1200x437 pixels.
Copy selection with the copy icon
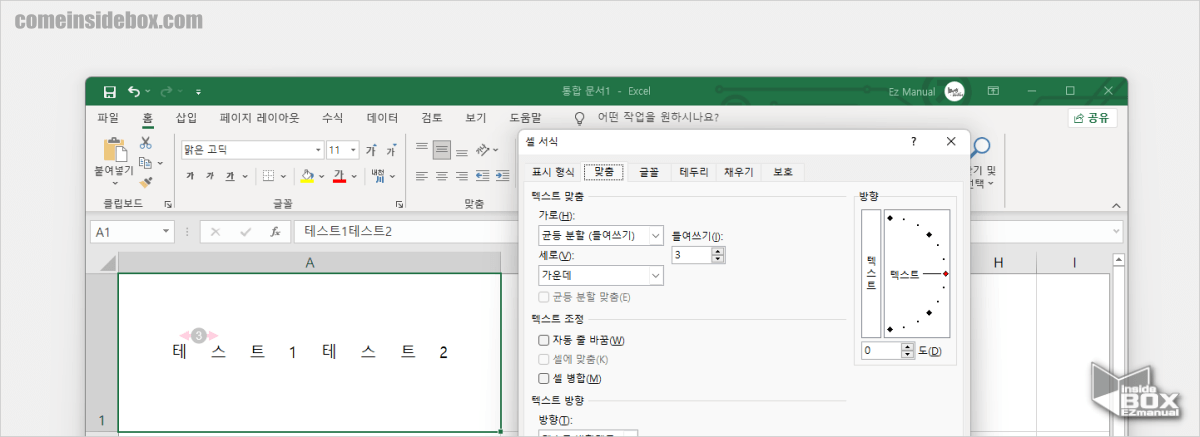coord(146,163)
